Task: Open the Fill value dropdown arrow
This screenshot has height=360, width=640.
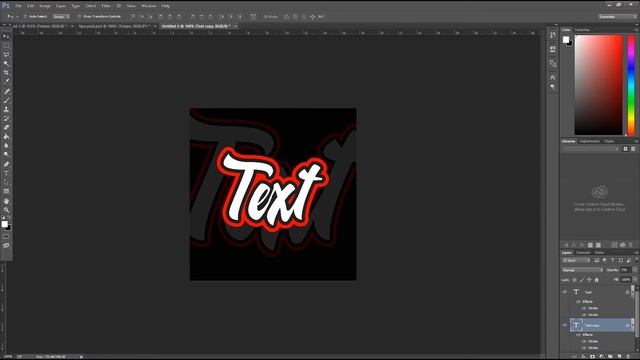Action: click(x=635, y=280)
